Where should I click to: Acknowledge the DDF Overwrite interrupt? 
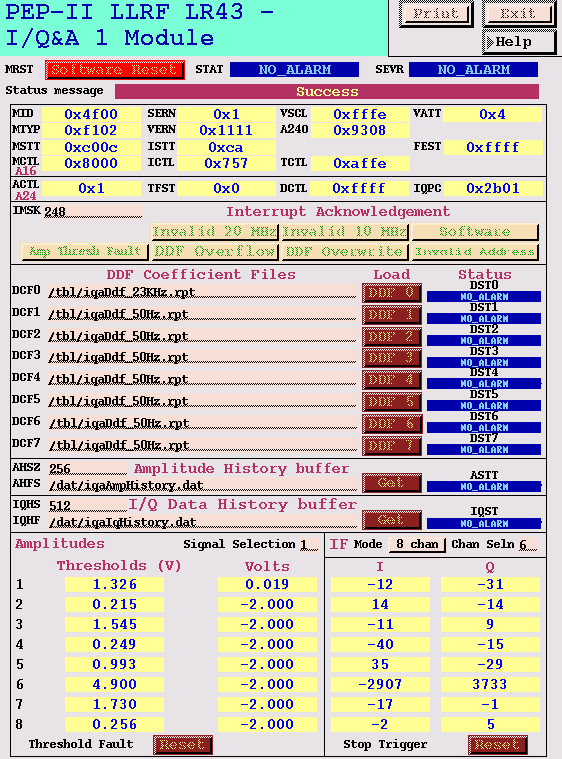(345, 252)
